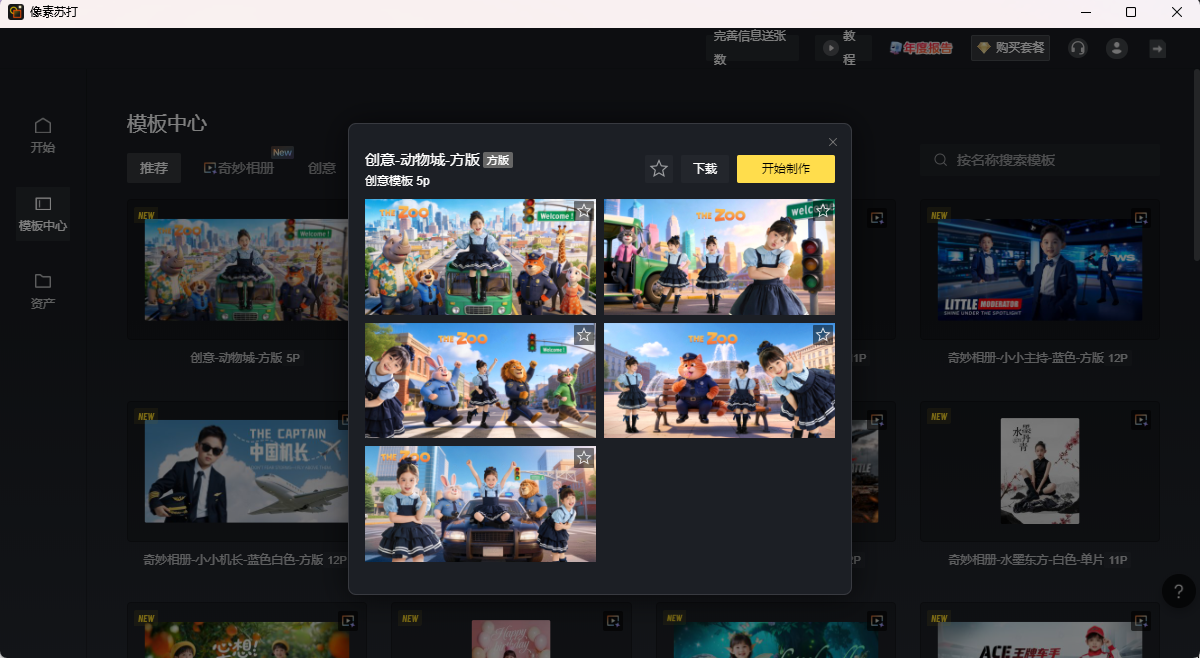
Task: Click the 下载 download button
Action: pyautogui.click(x=705, y=169)
